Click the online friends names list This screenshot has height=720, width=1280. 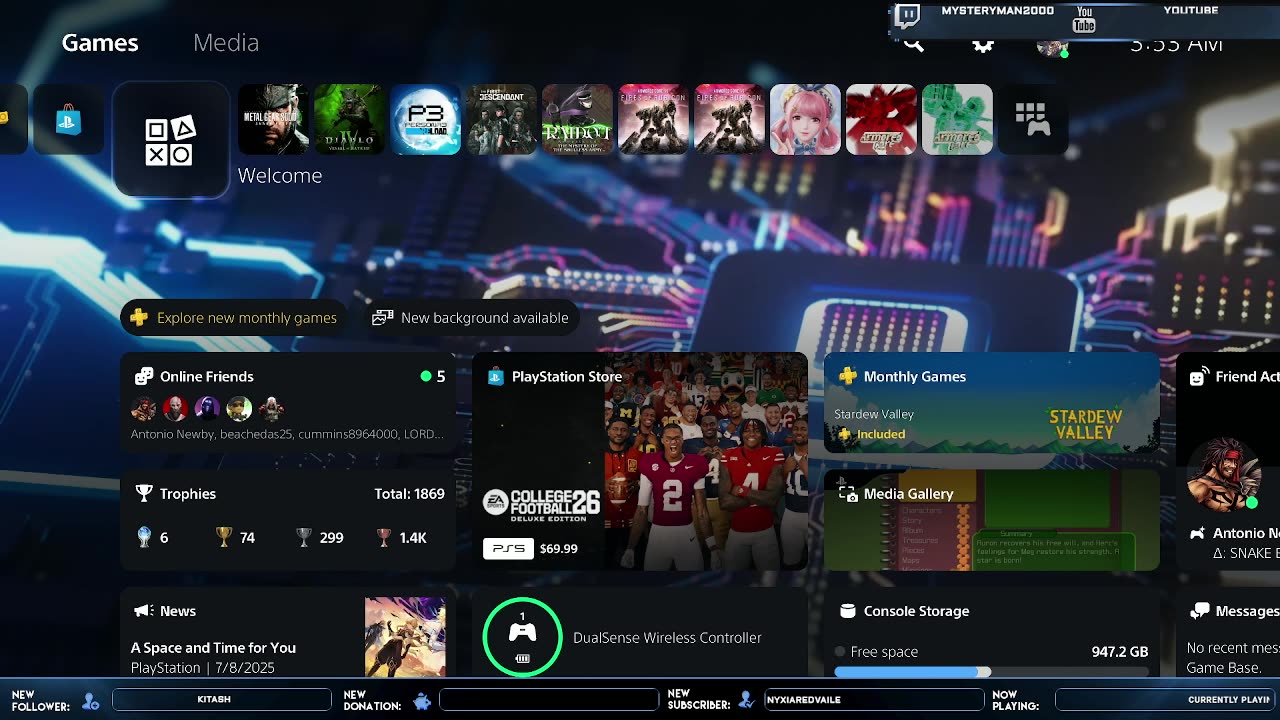coord(287,434)
